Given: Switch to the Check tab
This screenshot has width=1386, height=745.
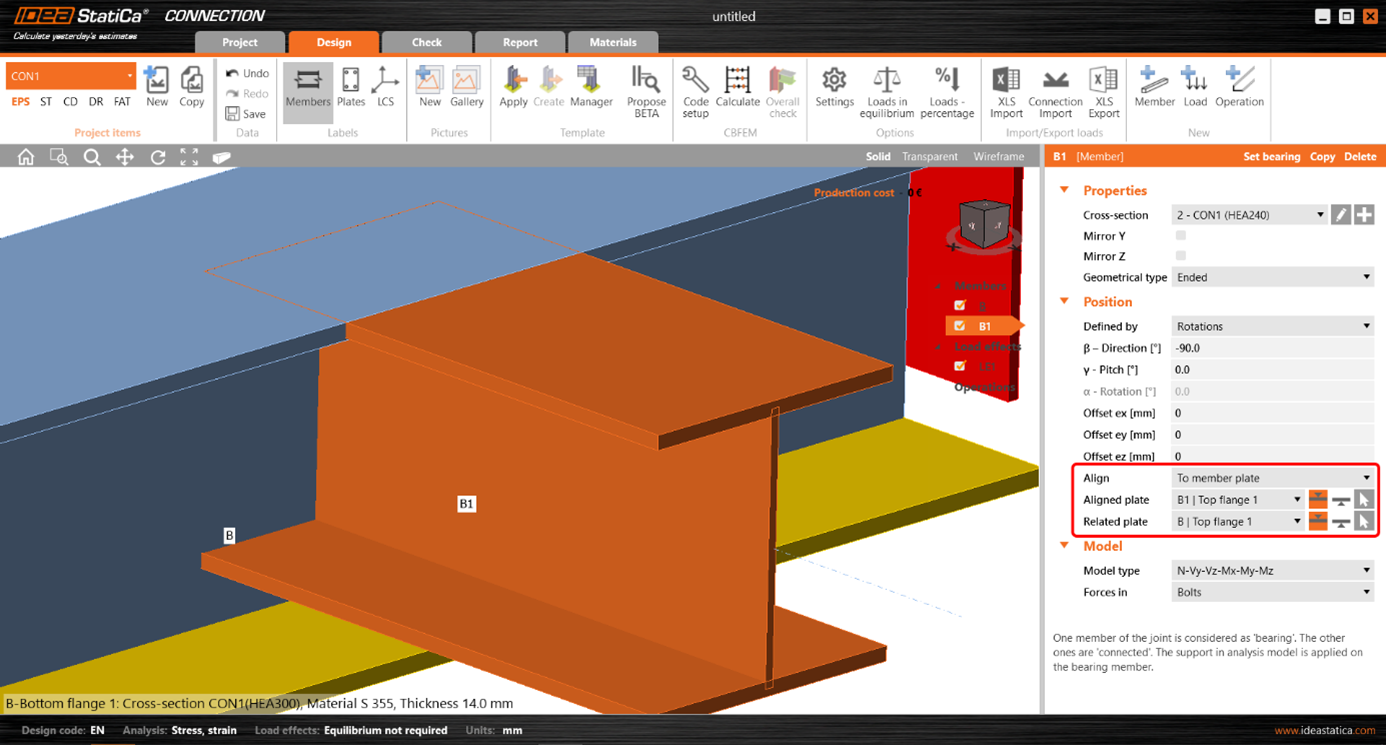Looking at the screenshot, I should click(x=427, y=42).
